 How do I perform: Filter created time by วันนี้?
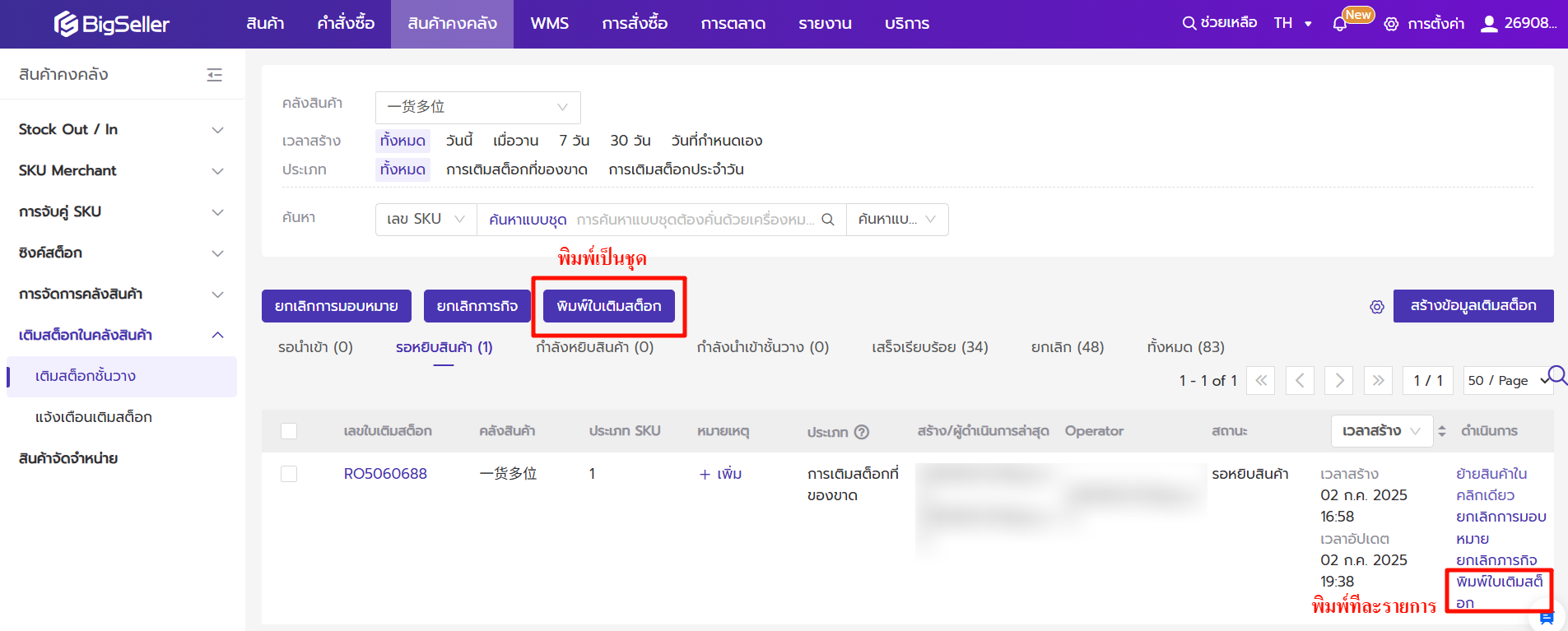click(x=459, y=141)
